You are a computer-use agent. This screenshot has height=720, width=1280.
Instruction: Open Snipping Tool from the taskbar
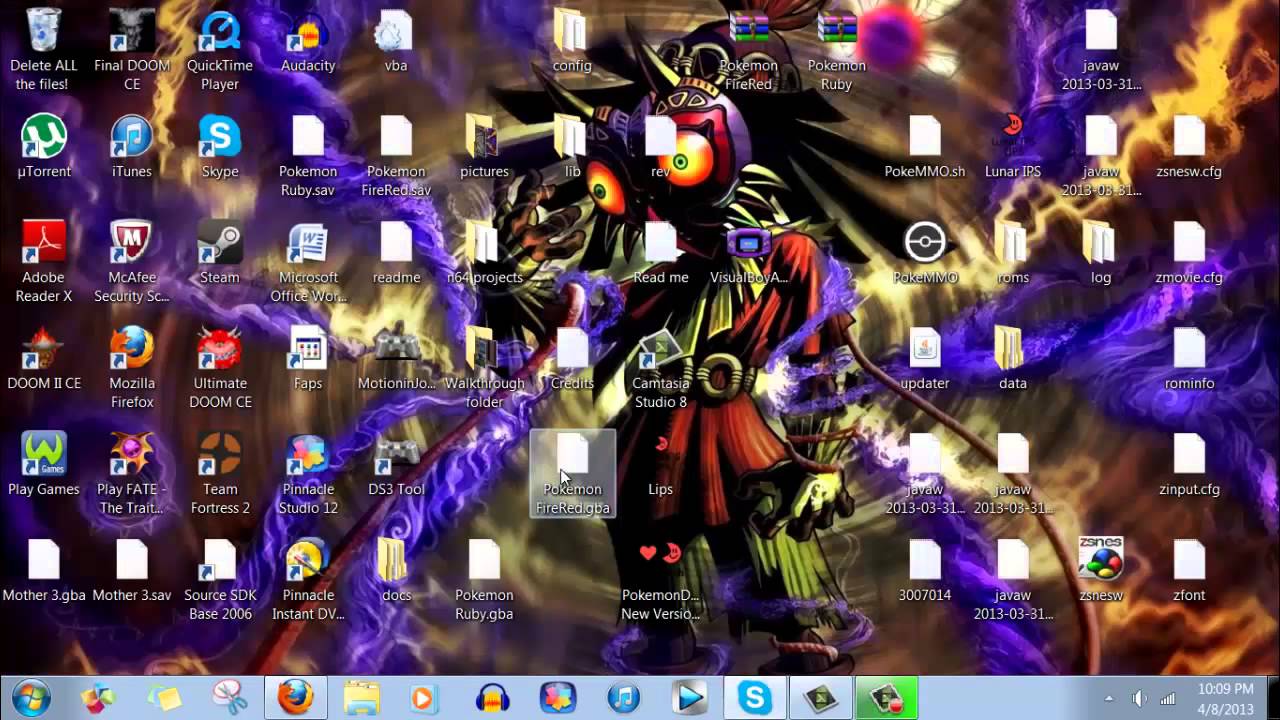pos(230,697)
